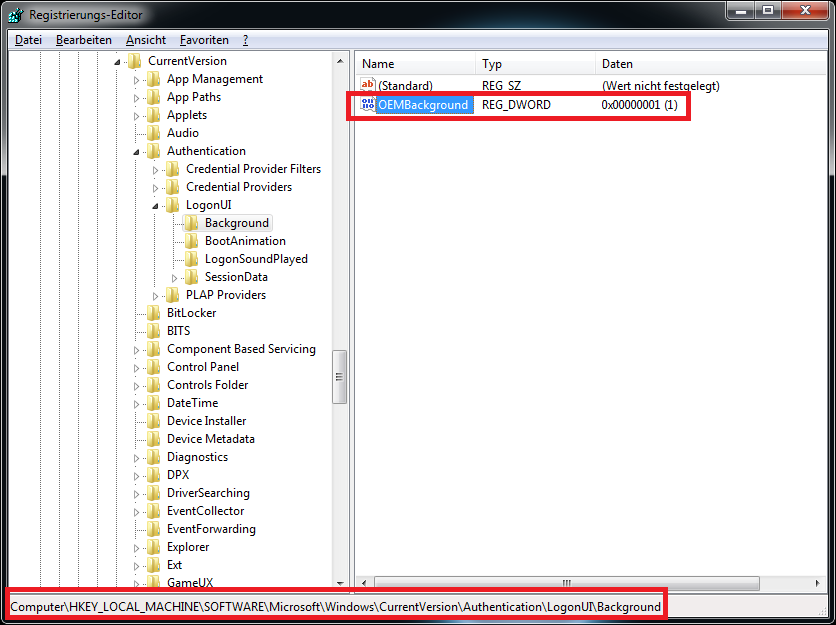
Task: Expand the PLAP Providers node
Action: [156, 296]
